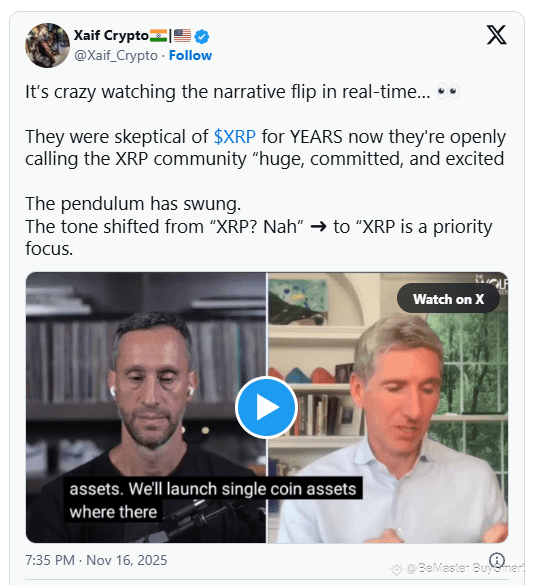Open the $XRP cashtag link
533x585 pixels.
(x=235, y=137)
